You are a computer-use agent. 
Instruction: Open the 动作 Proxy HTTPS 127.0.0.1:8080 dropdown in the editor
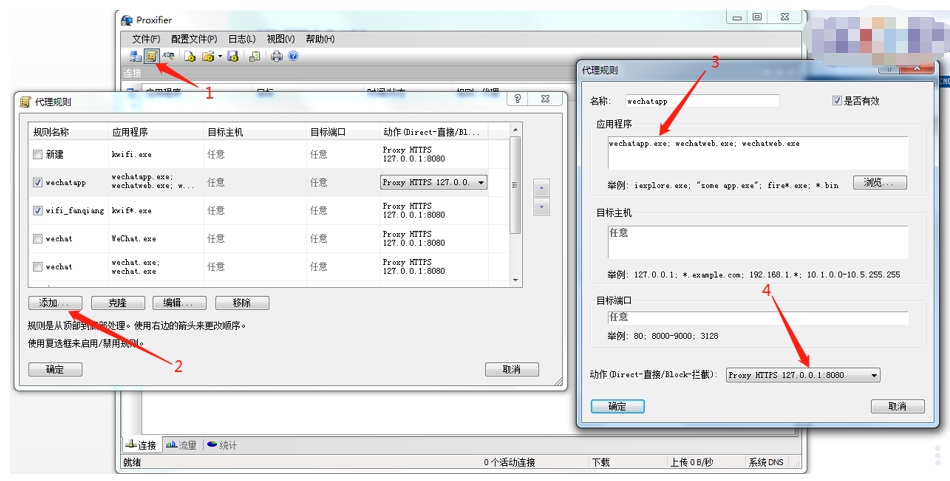tap(803, 375)
